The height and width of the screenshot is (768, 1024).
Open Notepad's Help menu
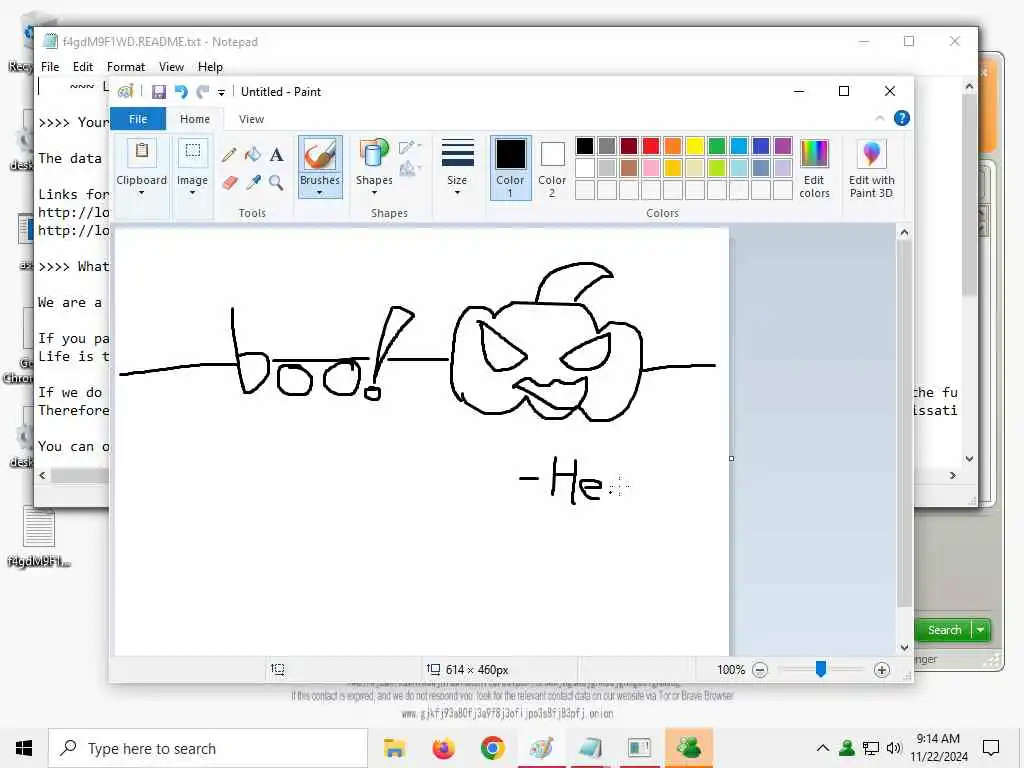click(210, 67)
